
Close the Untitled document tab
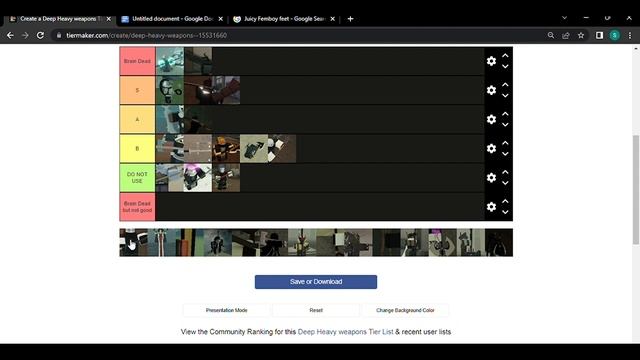(220, 19)
